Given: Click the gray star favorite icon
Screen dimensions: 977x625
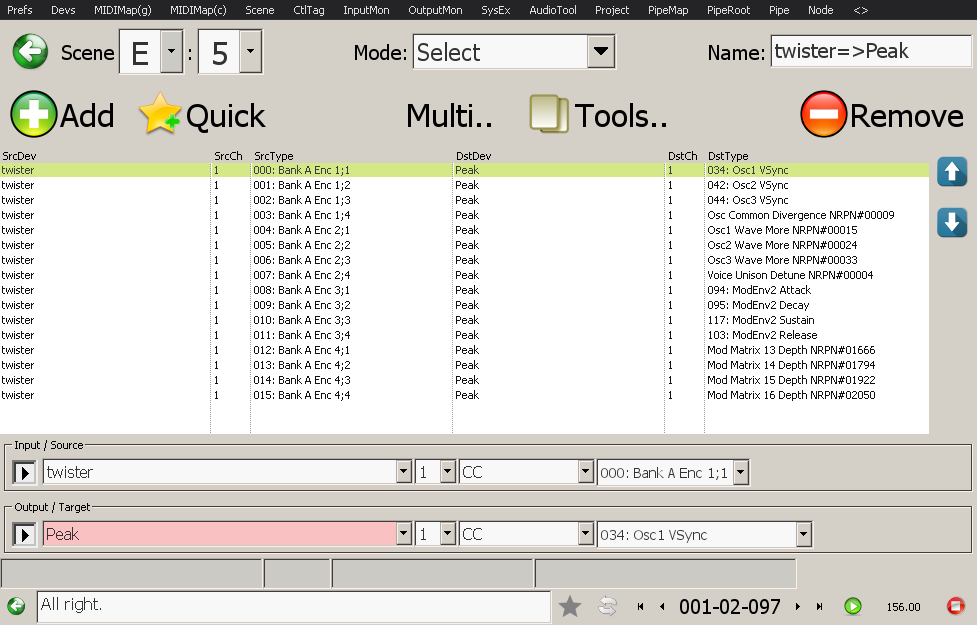Looking at the screenshot, I should coord(570,606).
